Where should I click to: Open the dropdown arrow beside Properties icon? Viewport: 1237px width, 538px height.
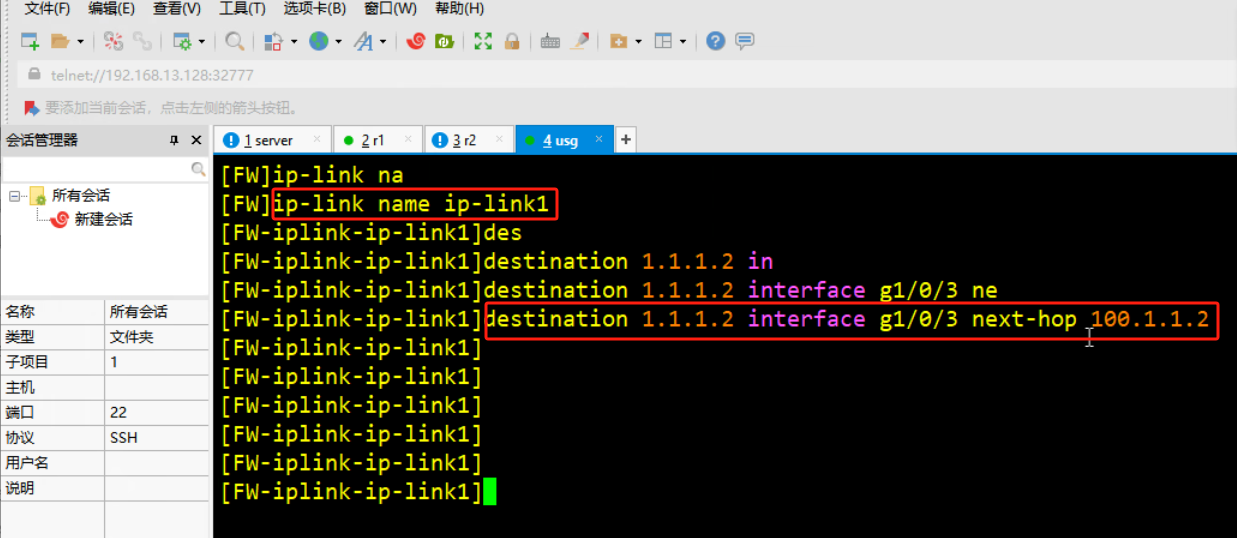point(201,41)
